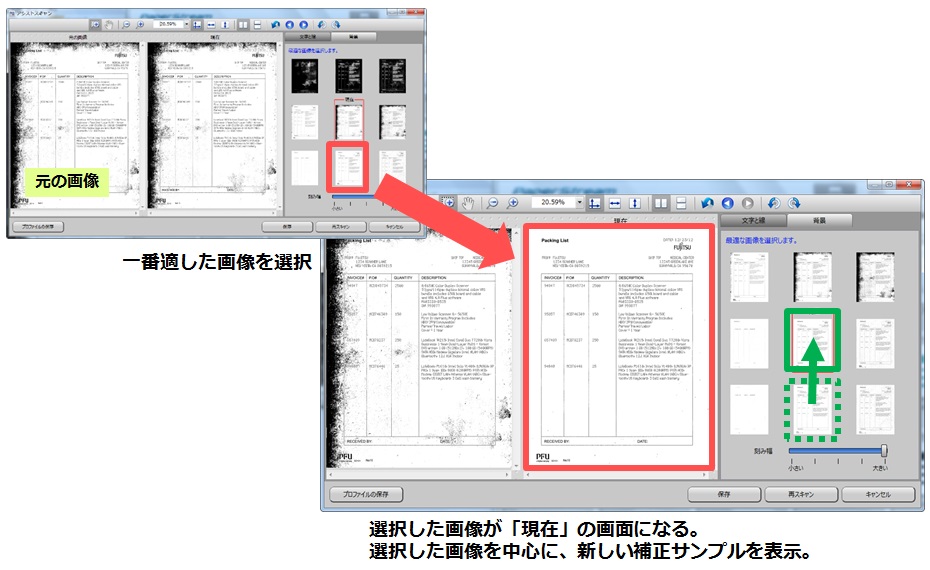Click the blue forward arrow in back window
This screenshot has height=570, width=930.
coord(304,24)
